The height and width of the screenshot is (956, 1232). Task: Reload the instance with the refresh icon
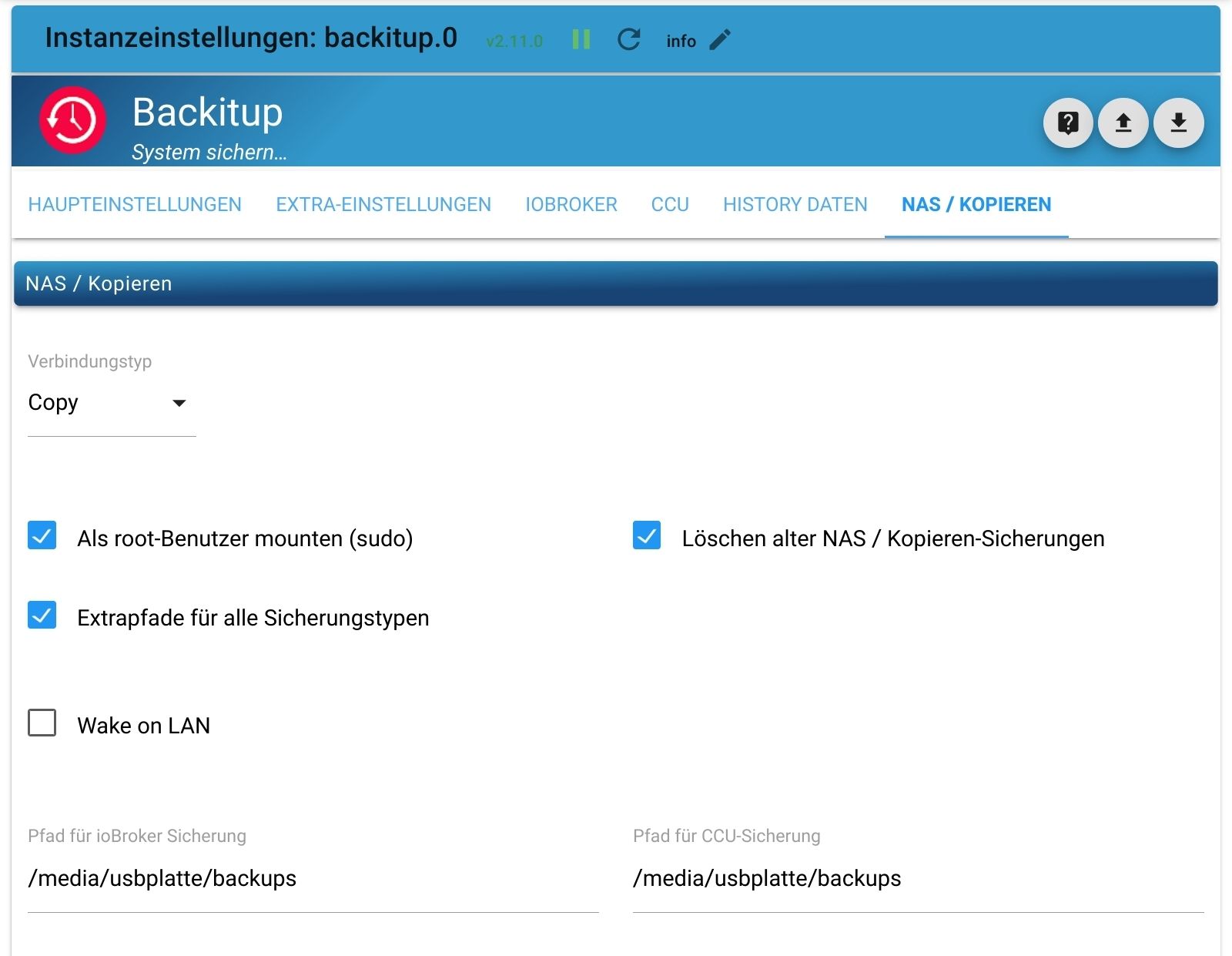click(629, 39)
